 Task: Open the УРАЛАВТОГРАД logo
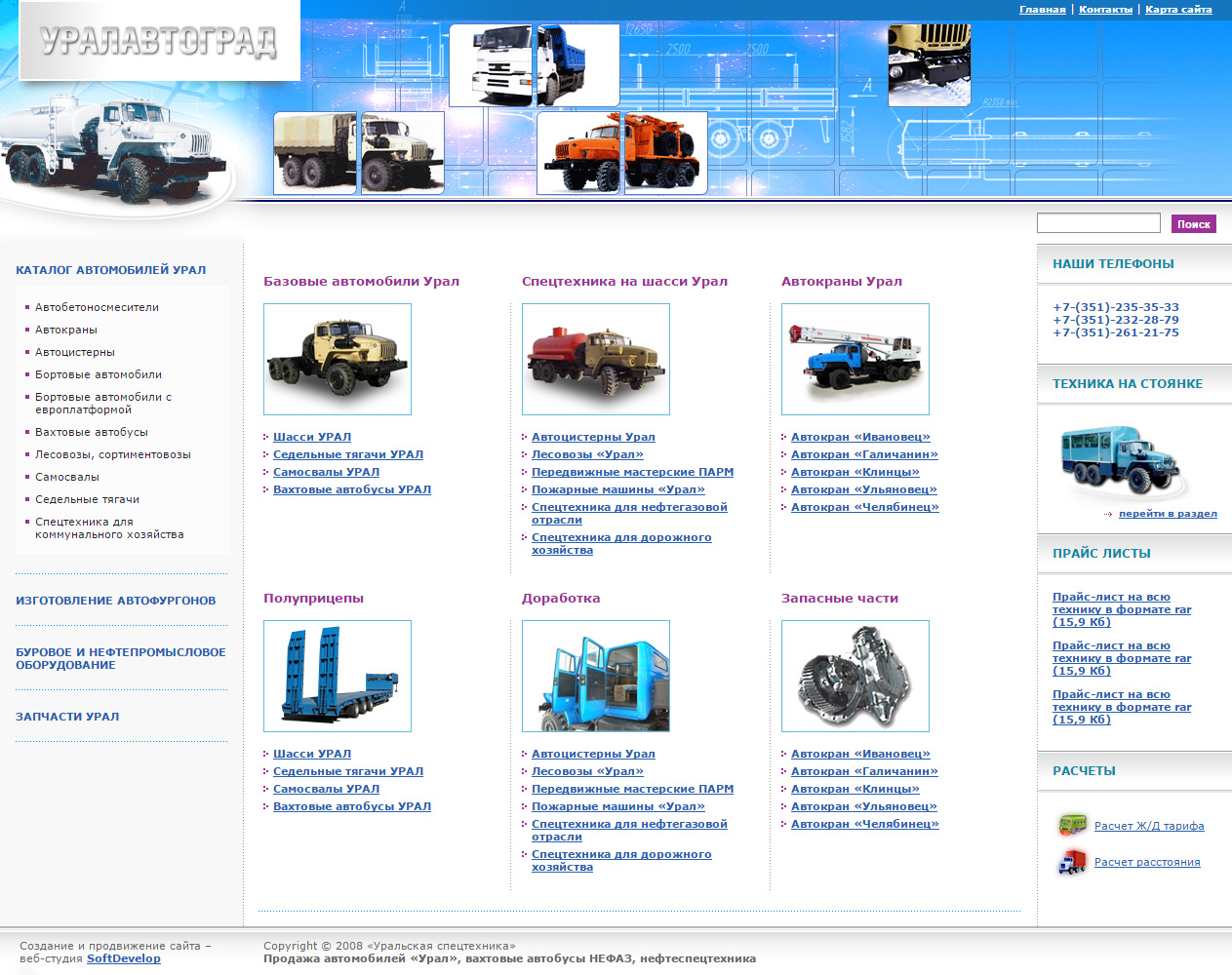tap(159, 41)
